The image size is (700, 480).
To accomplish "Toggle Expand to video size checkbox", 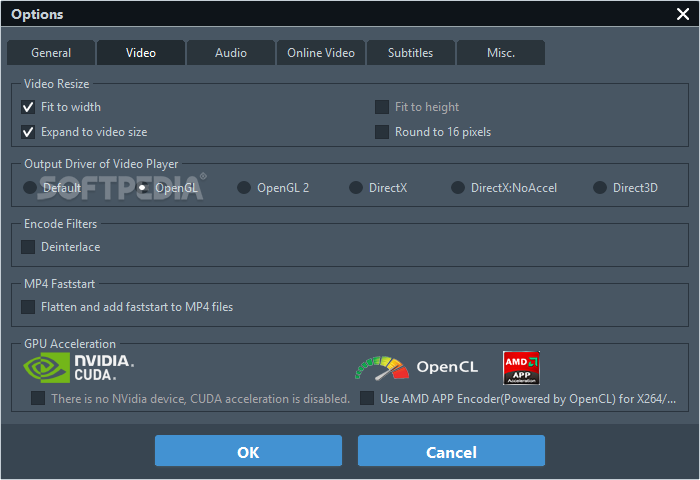I will [28, 132].
